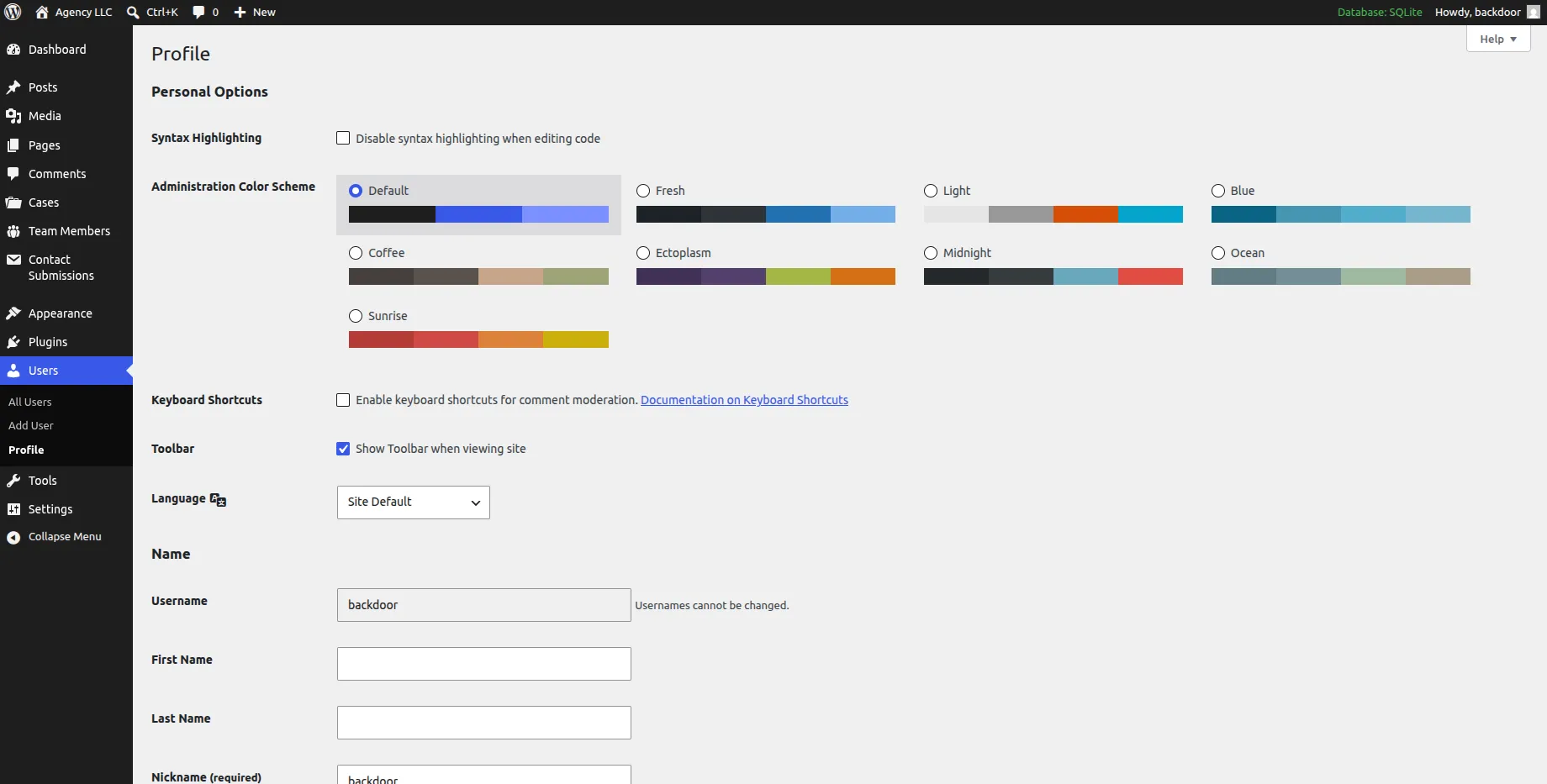Open the Posts menu label
Screen dimensions: 1547x784
pos(43,87)
